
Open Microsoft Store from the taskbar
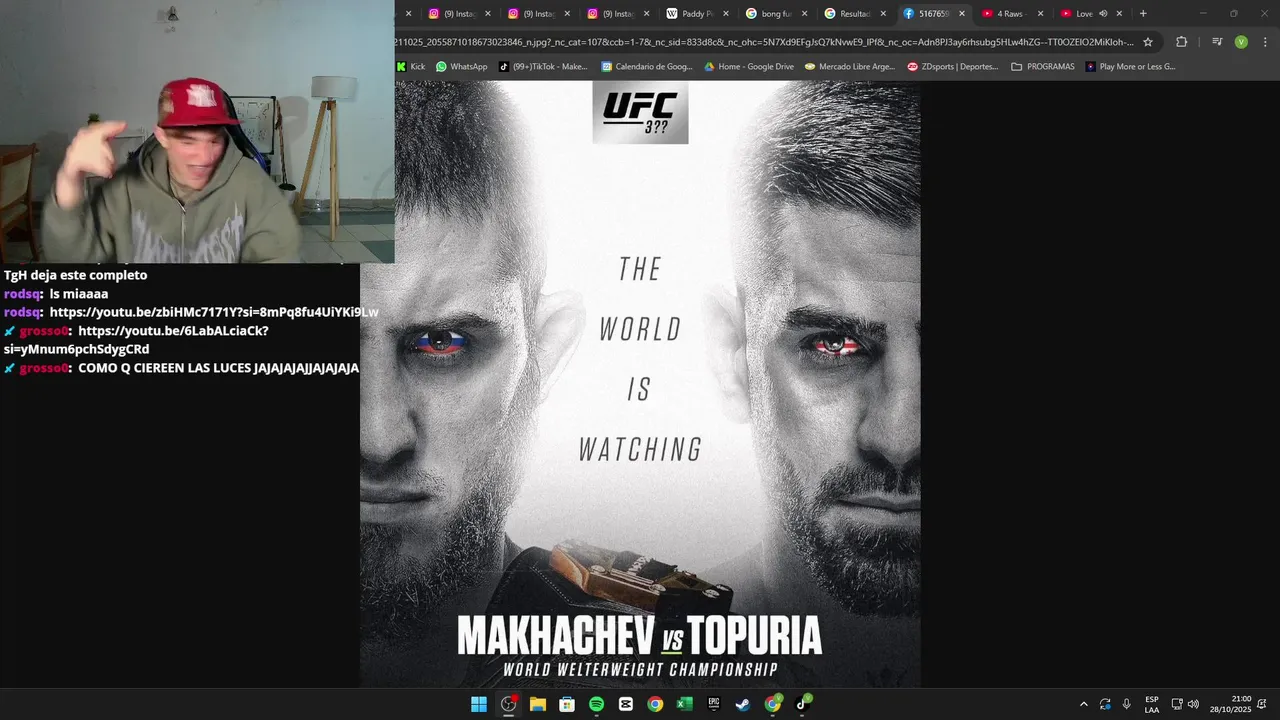pos(567,704)
